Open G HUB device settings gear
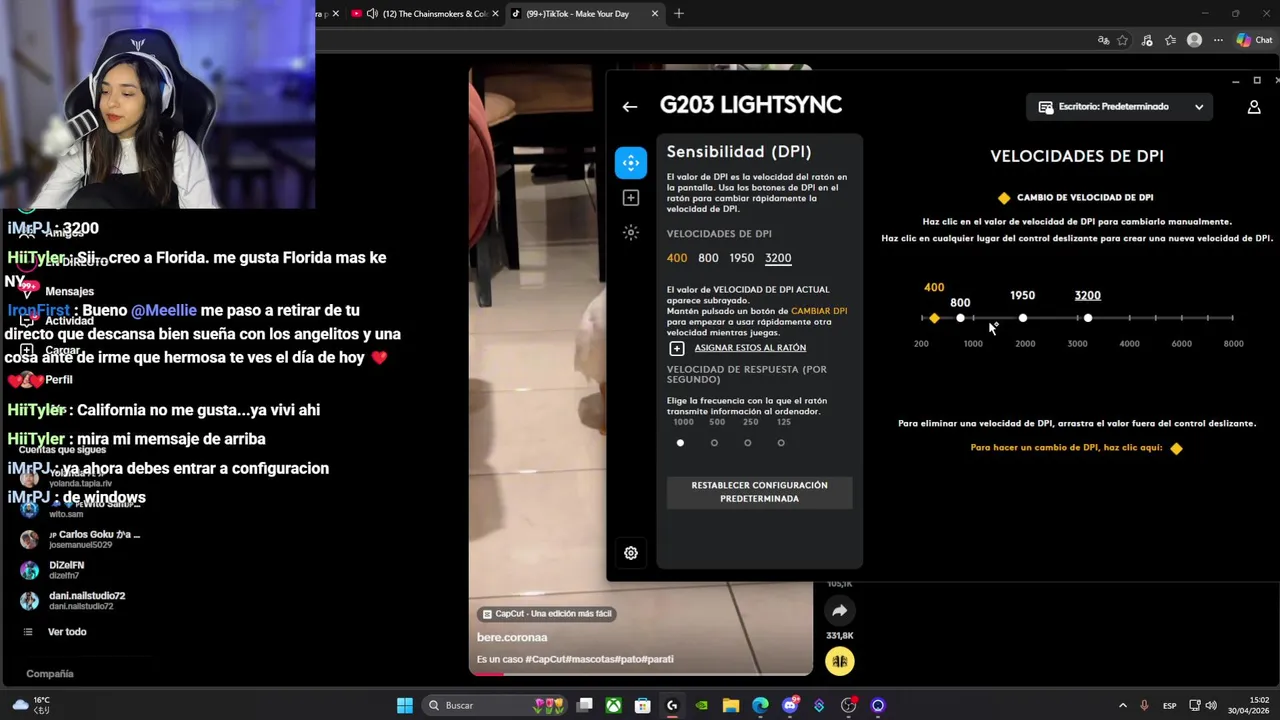 click(x=631, y=552)
